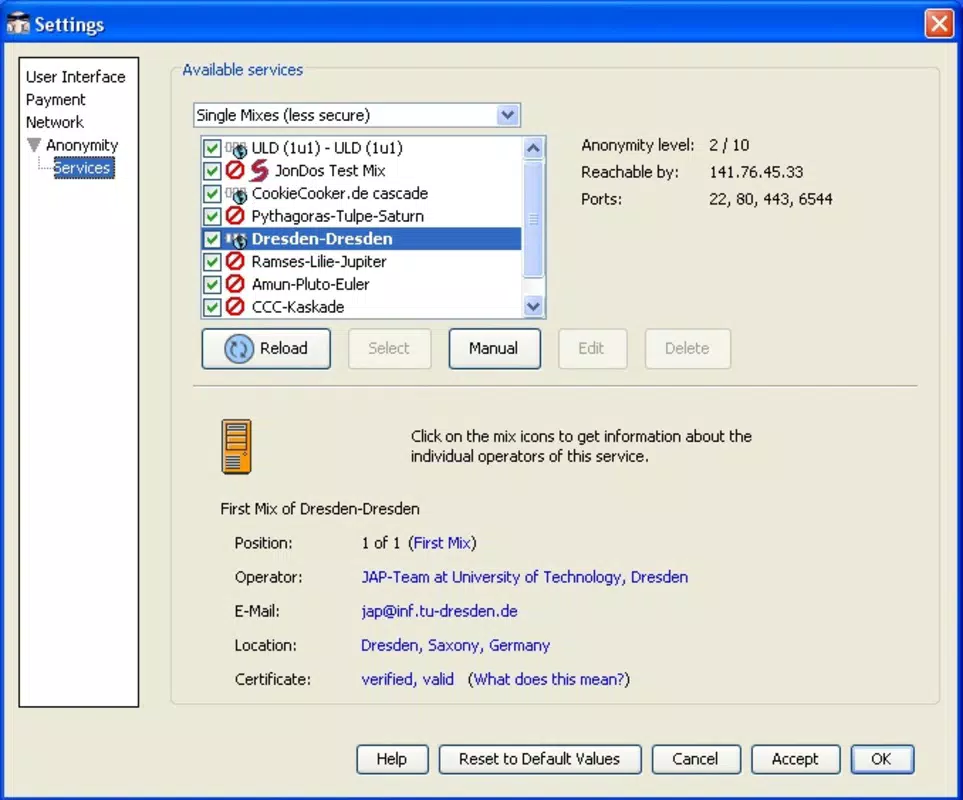Select the JonDos Test Mix row
Viewport: 963px width, 800px height.
(x=361, y=171)
